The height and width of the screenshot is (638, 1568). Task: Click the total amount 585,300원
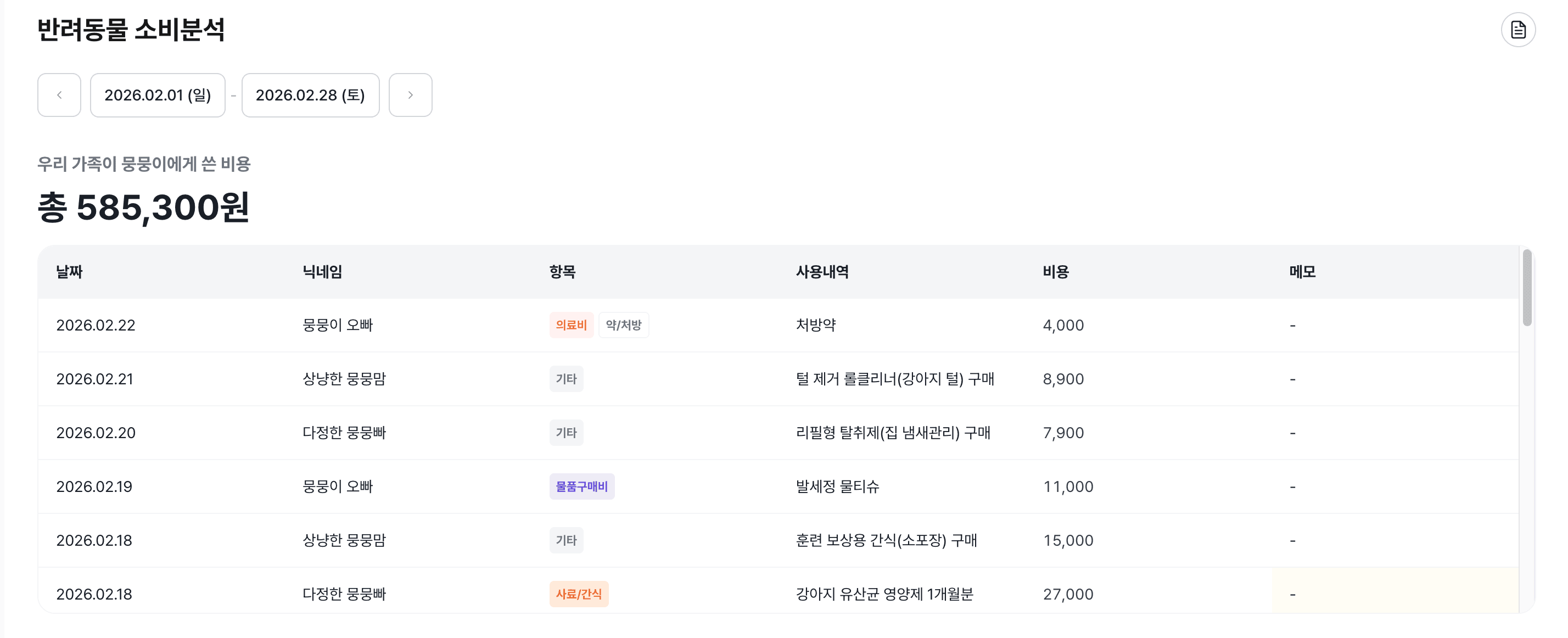(x=144, y=210)
